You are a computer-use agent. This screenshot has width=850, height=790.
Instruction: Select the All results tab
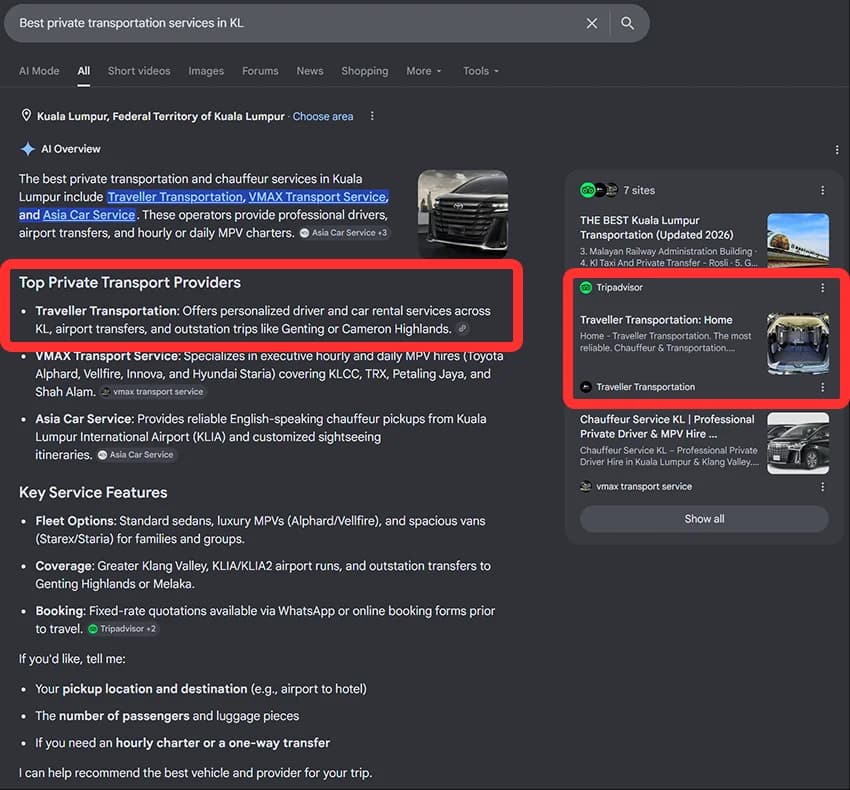(x=83, y=71)
